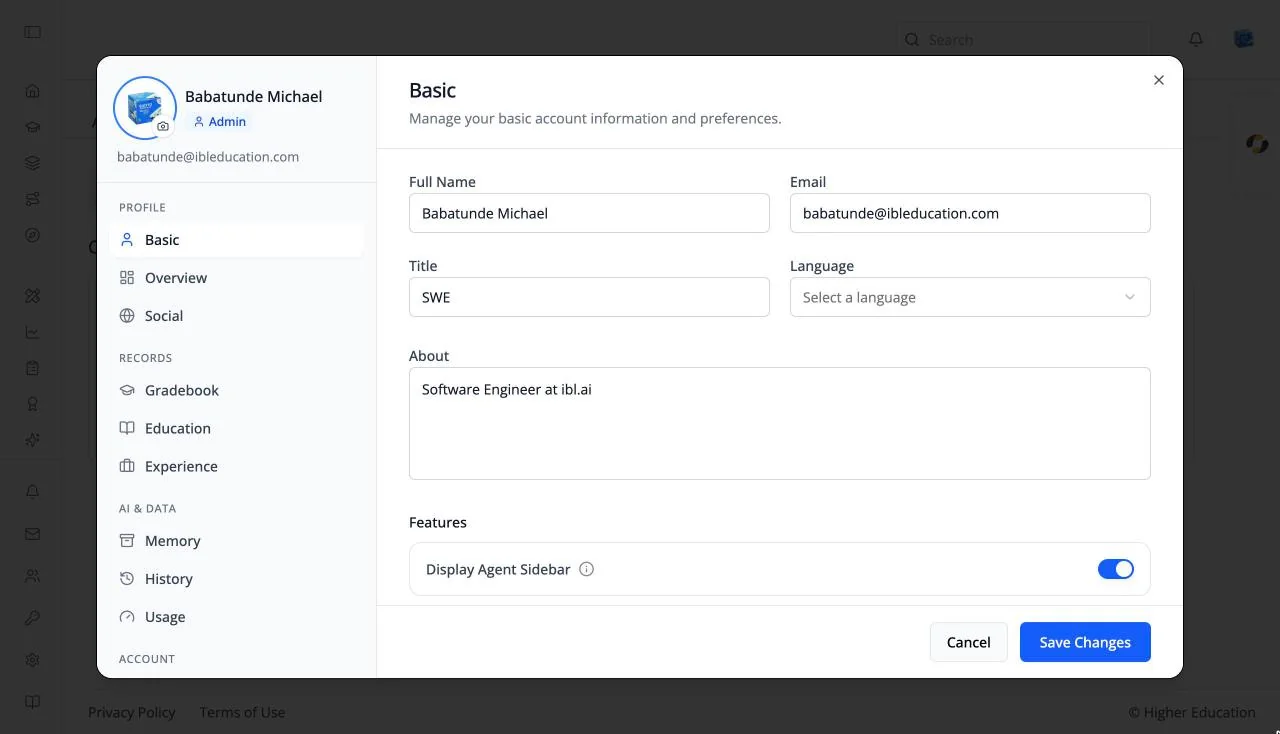
Task: Click the settings gear icon in left rail
Action: pos(33,660)
